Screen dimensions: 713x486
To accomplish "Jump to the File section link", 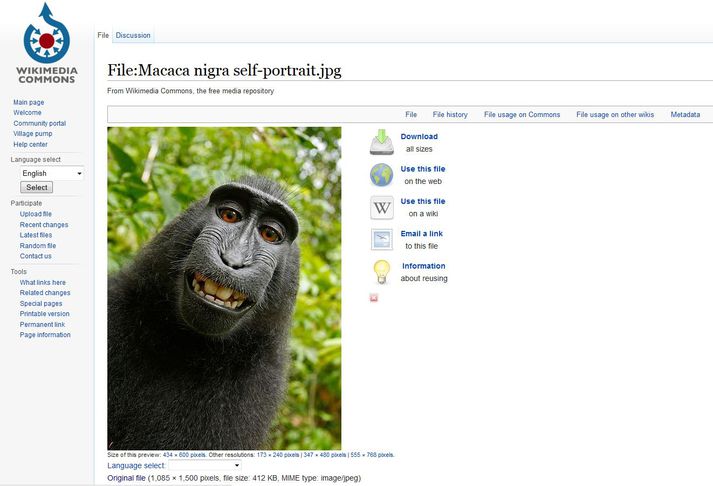I will coord(411,115).
